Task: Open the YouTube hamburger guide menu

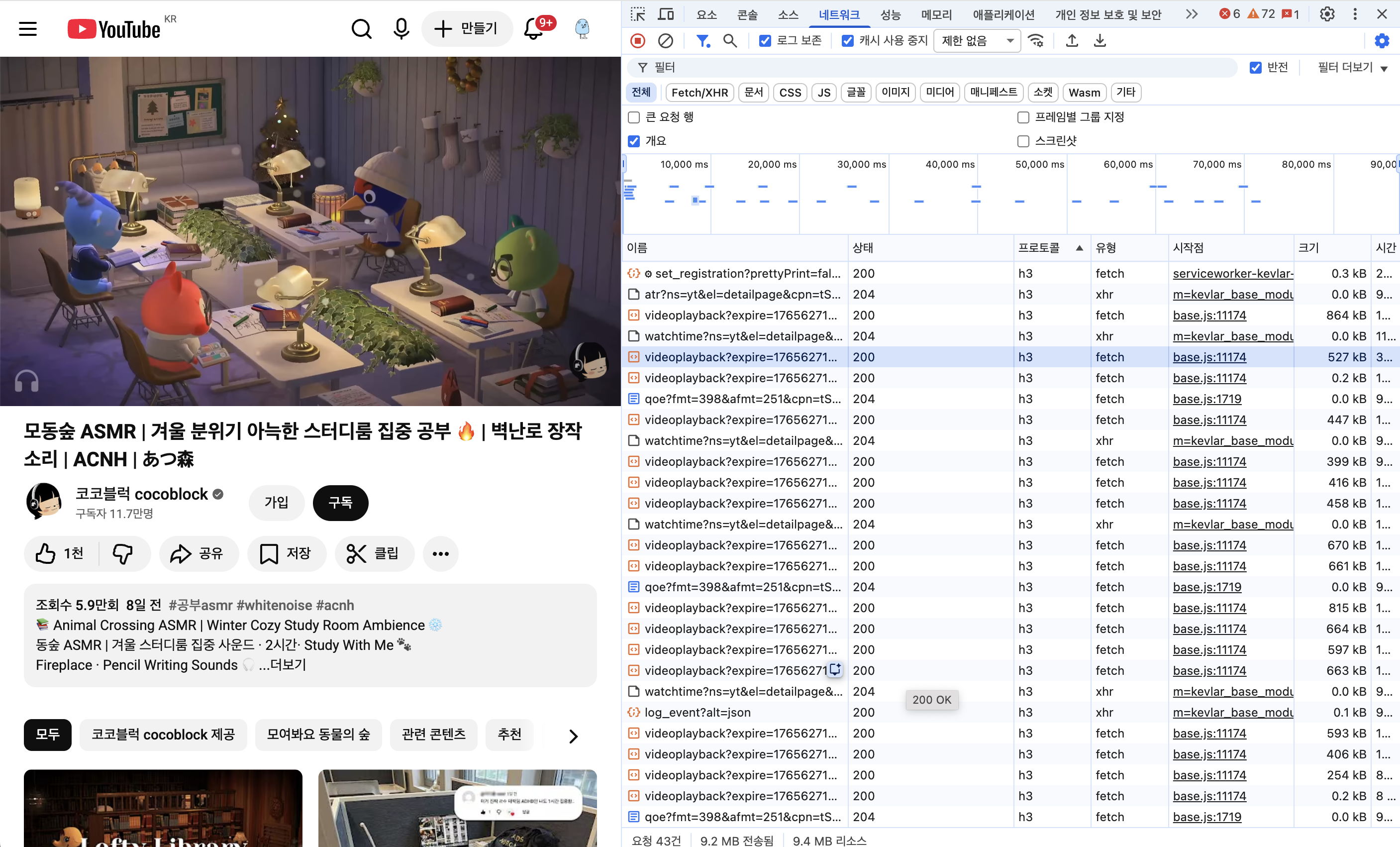Action: (x=28, y=29)
